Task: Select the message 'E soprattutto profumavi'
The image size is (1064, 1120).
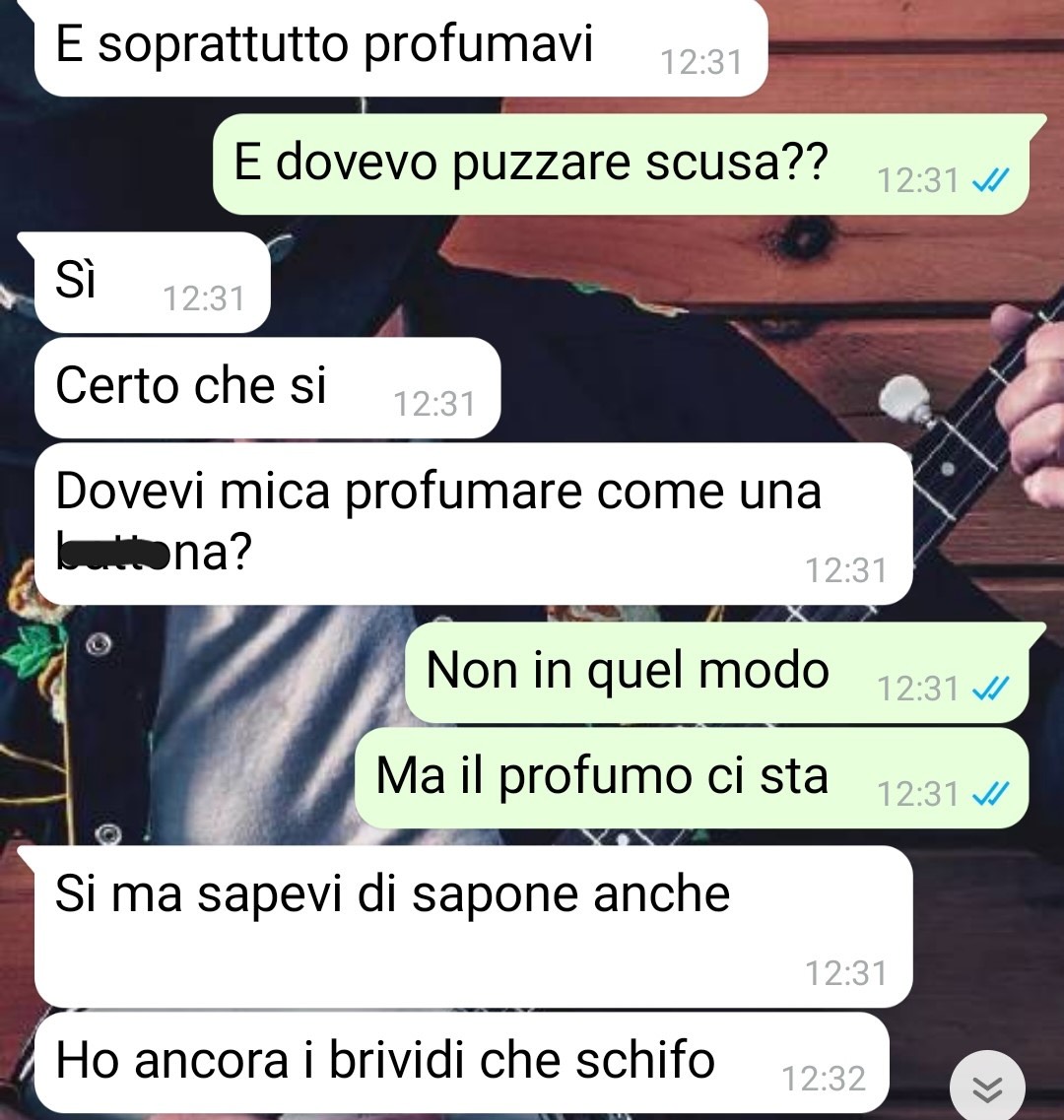Action: tap(401, 47)
